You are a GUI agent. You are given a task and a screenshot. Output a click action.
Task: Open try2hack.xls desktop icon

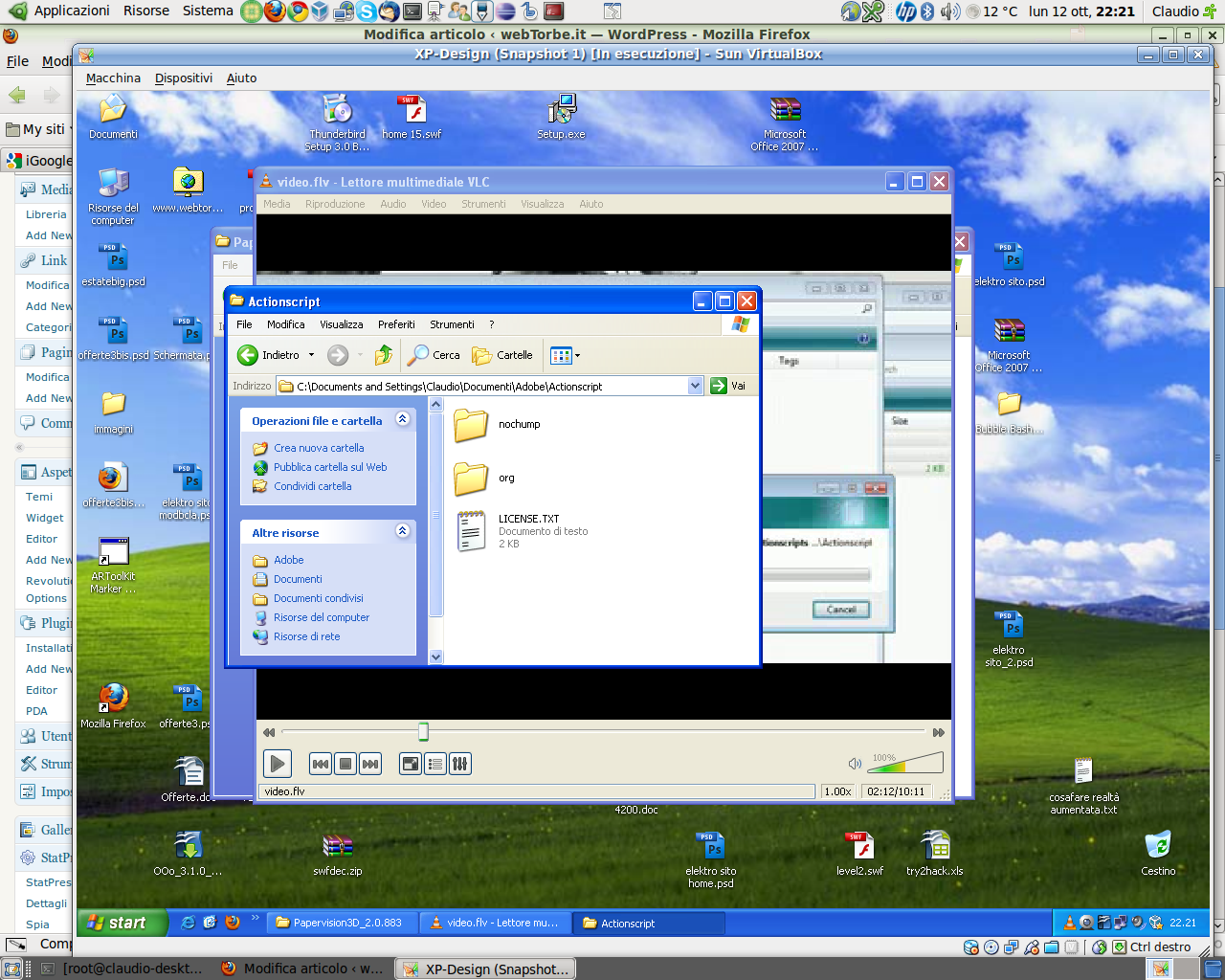(935, 853)
